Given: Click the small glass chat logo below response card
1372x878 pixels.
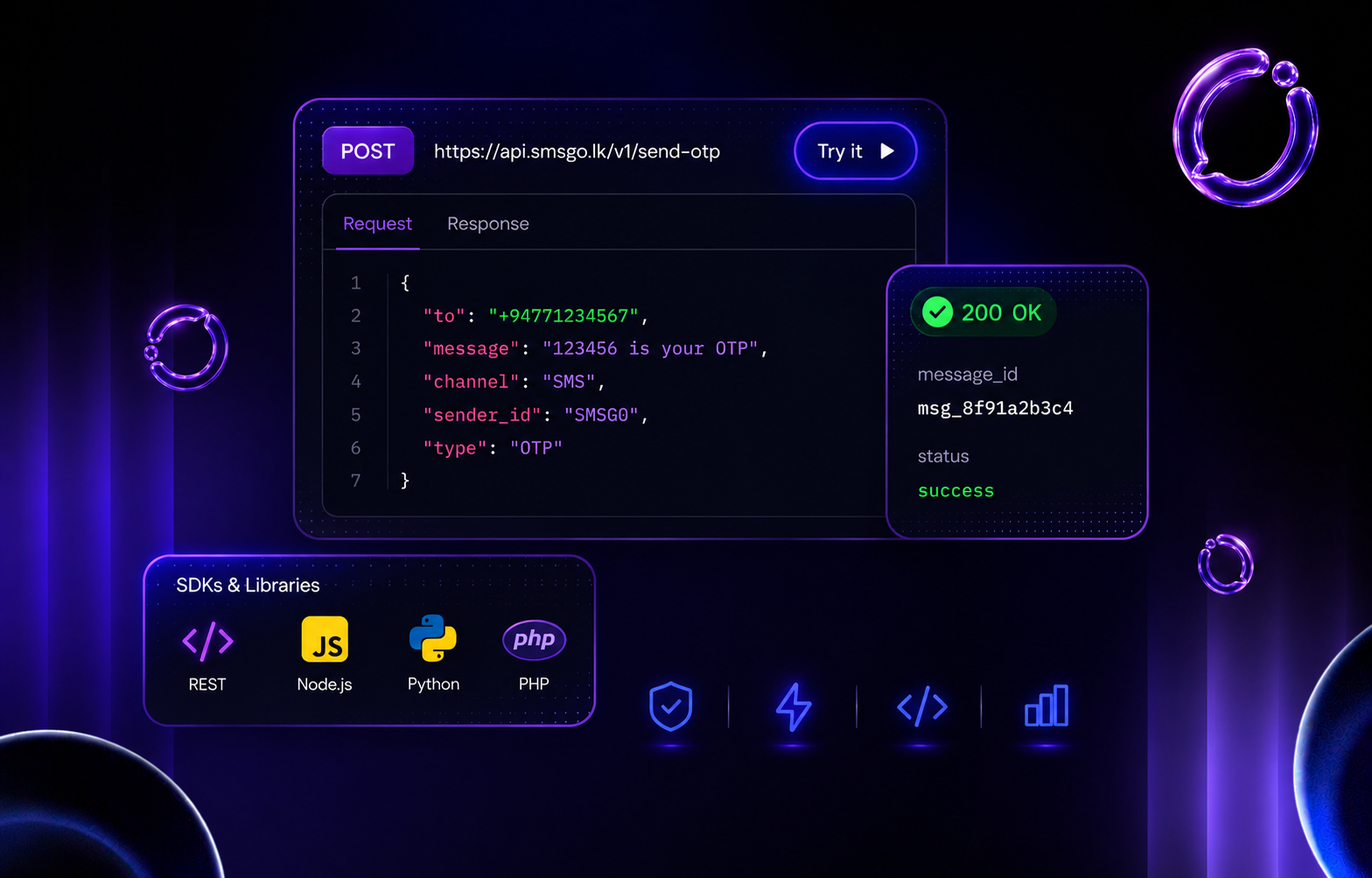Looking at the screenshot, I should pyautogui.click(x=1225, y=564).
